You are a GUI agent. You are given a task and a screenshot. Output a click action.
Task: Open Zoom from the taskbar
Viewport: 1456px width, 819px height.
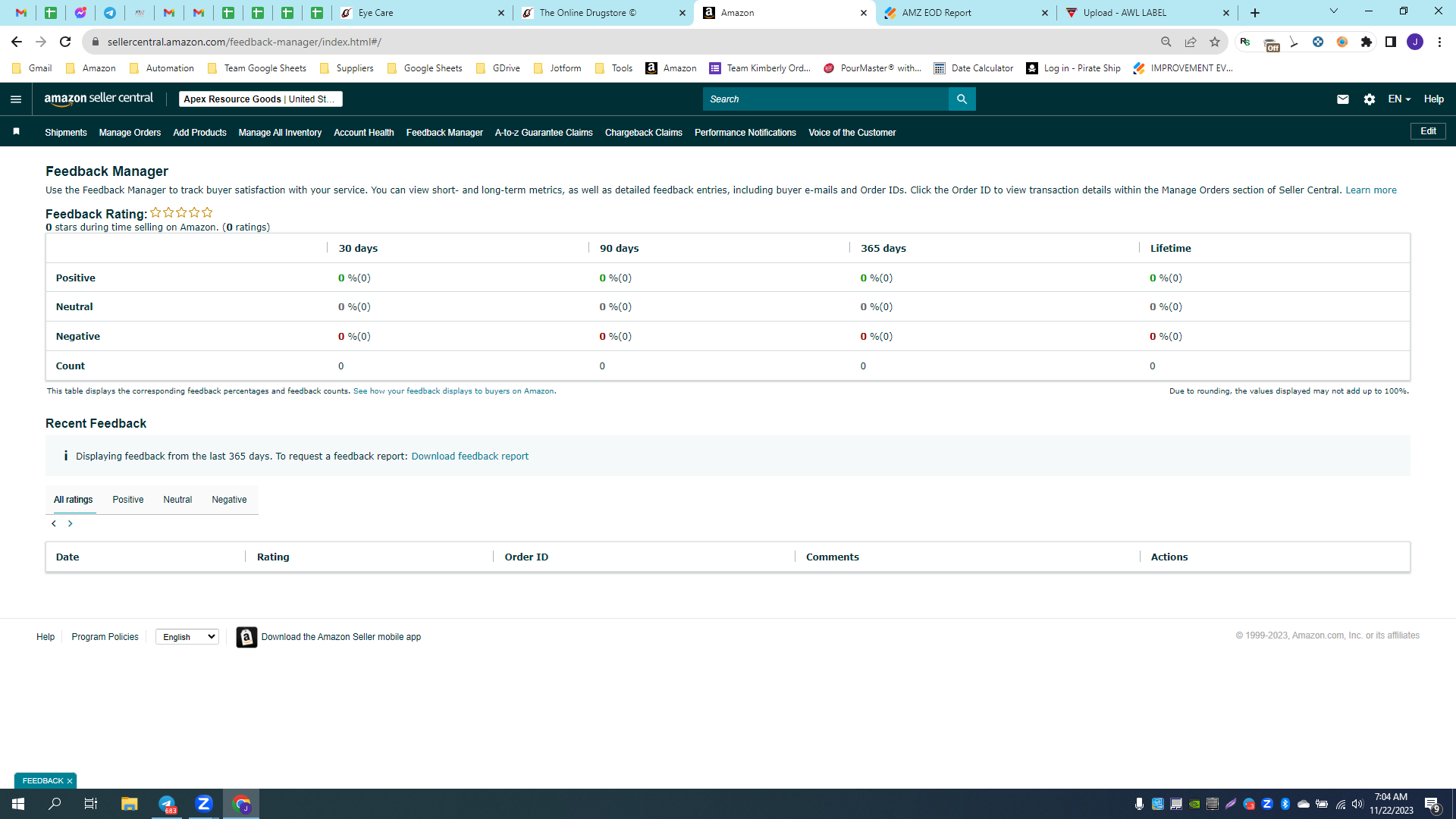point(204,804)
